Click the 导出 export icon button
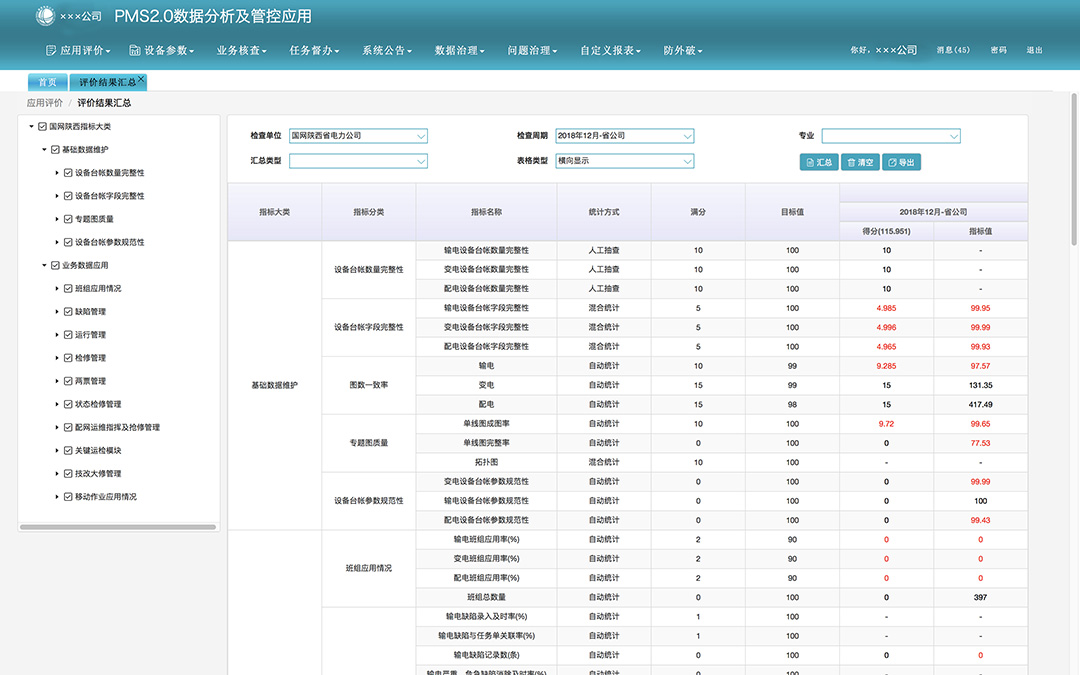Screen dimensions: 1080x675 892,162
